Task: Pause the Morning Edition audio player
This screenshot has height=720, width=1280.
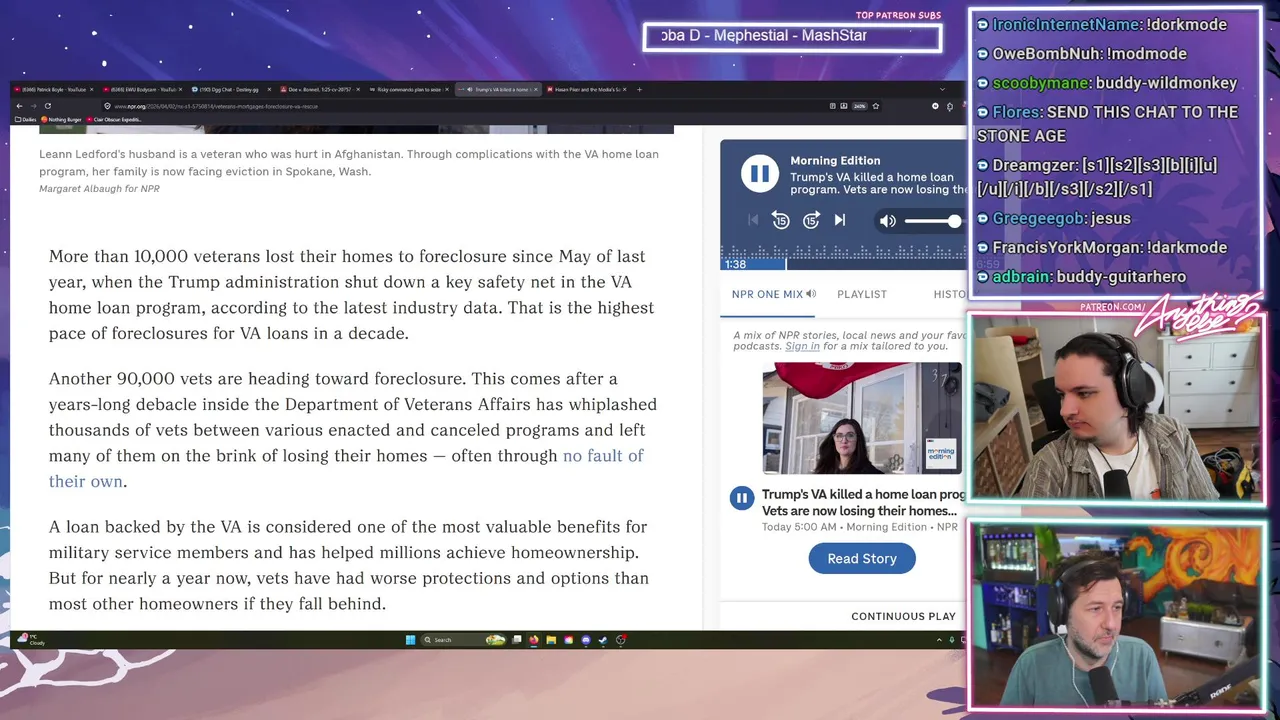Action: [760, 174]
